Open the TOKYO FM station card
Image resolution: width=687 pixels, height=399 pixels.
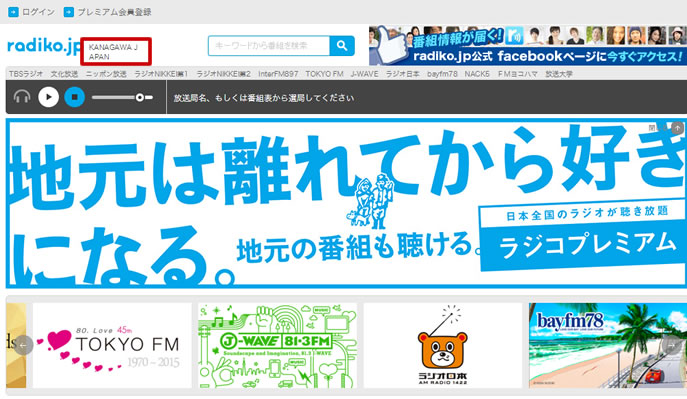[112, 345]
